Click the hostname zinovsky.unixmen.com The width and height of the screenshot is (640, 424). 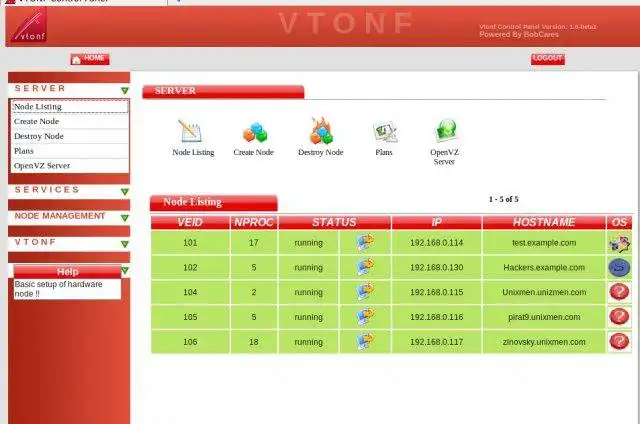(544, 342)
